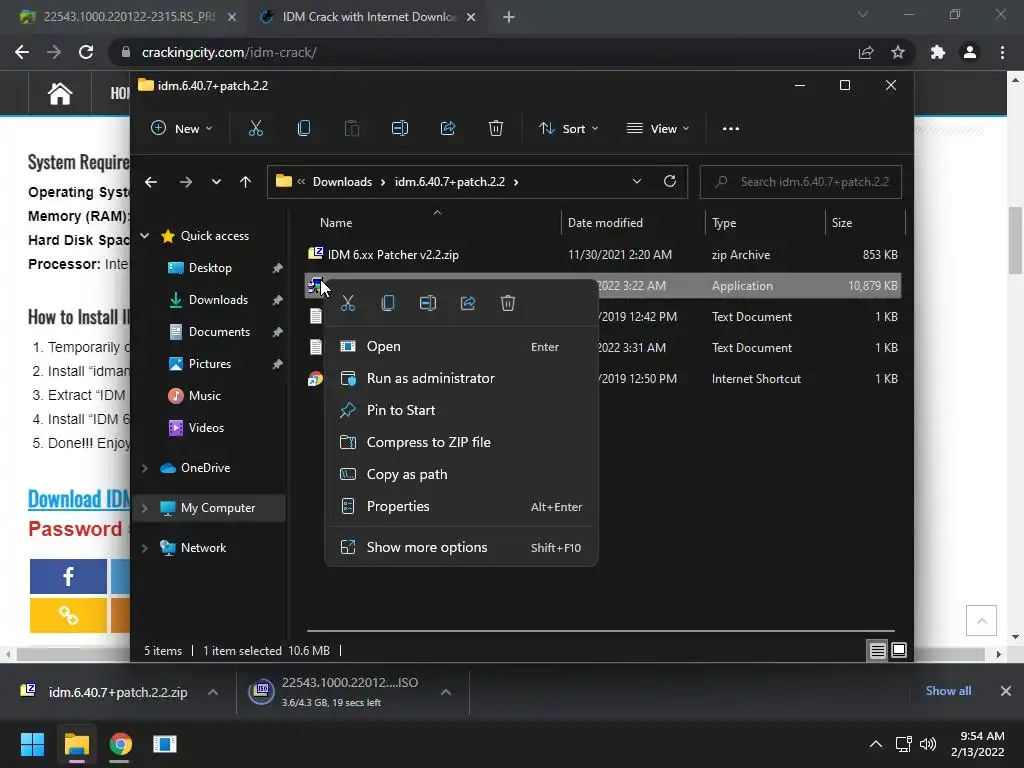1024x768 pixels.
Task: Open Downloads in Quick access
Action: click(218, 300)
